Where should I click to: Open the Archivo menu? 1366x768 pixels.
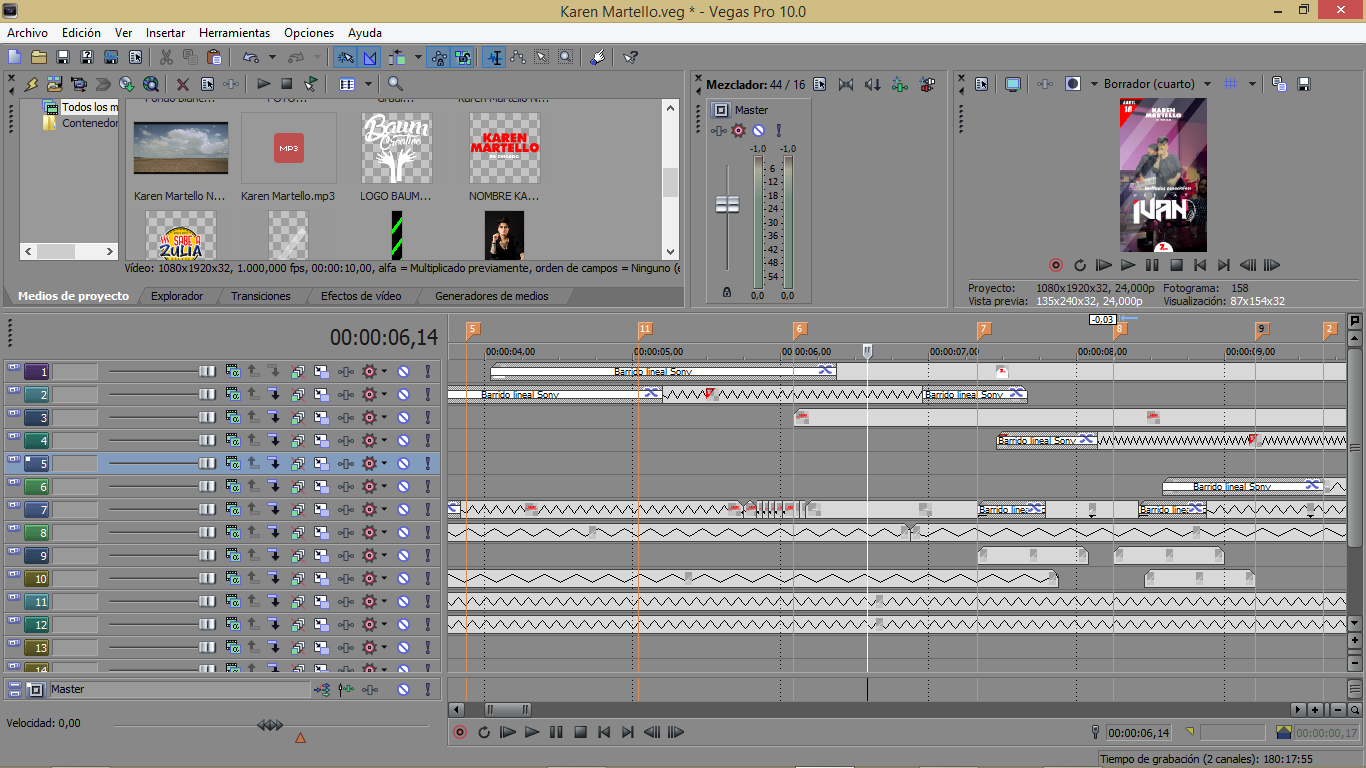pyautogui.click(x=27, y=33)
